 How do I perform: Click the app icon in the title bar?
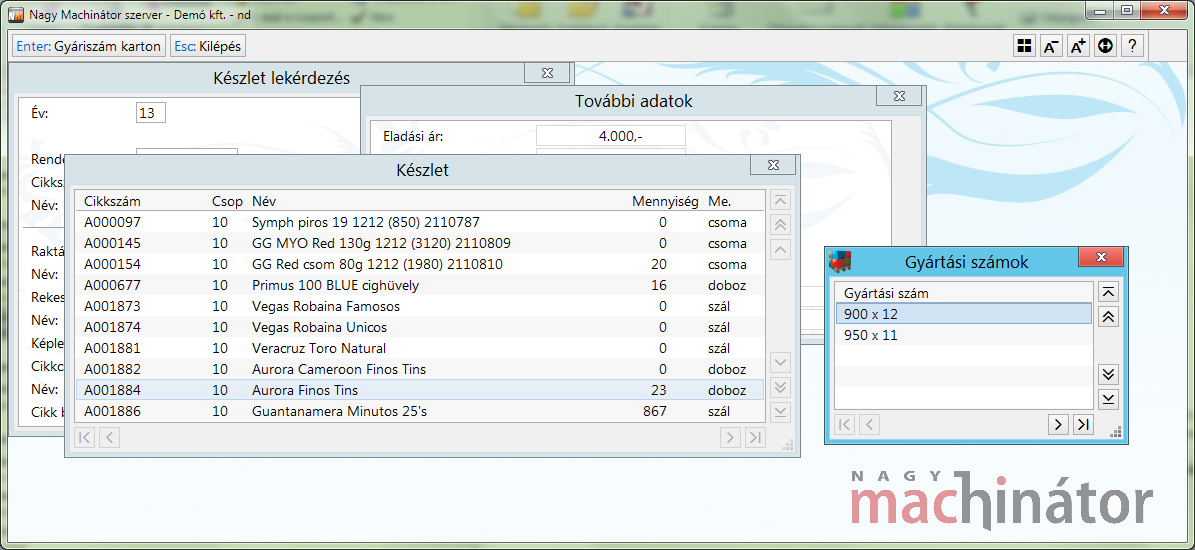(x=16, y=14)
